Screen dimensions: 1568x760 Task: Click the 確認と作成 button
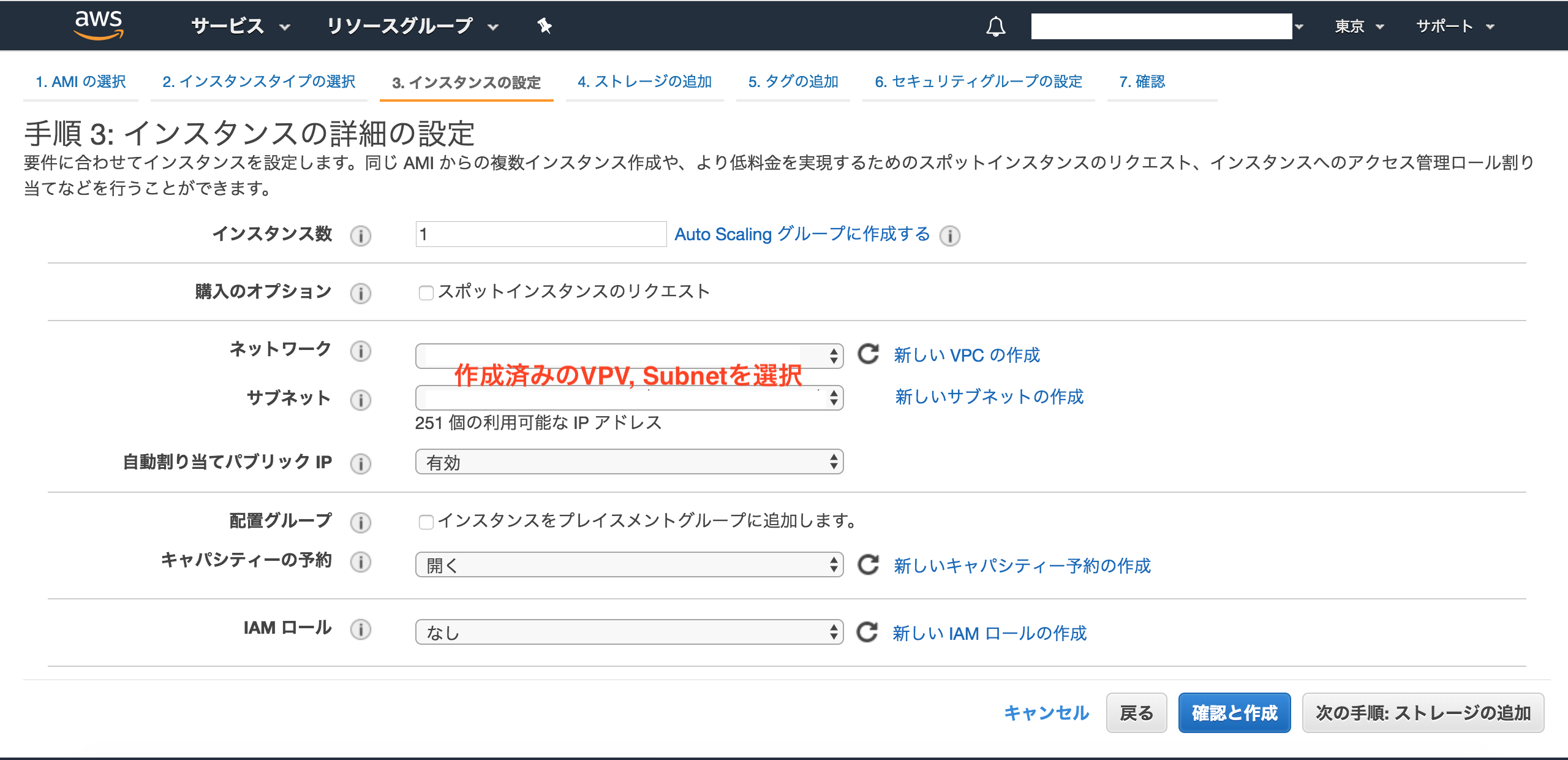[1234, 713]
